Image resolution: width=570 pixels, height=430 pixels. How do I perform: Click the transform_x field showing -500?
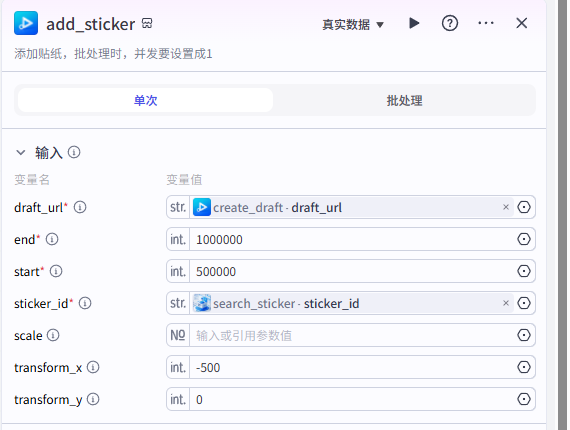[x=352, y=367]
